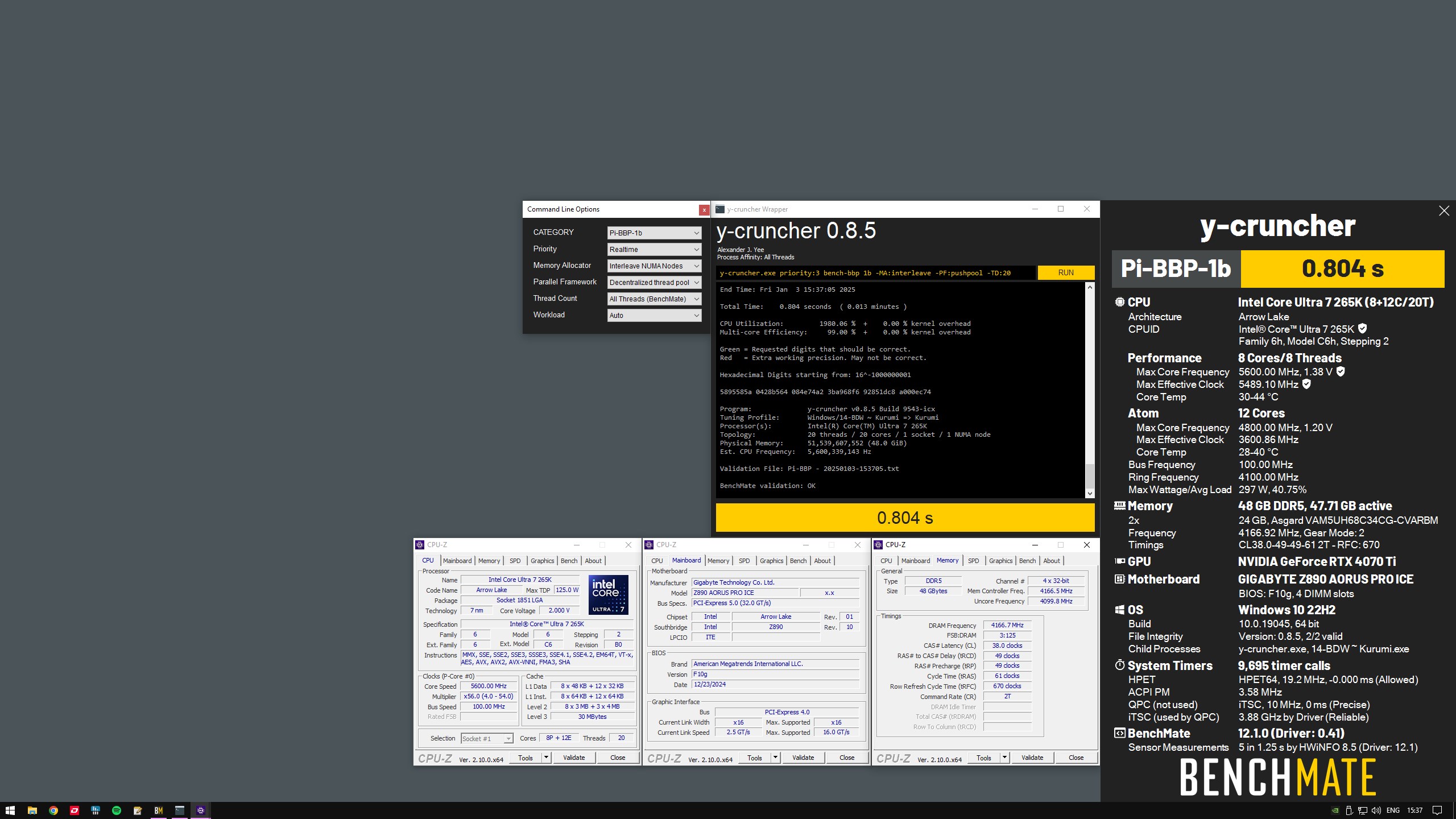Click the Multiplier value x56.0 (4.0 - 54.0)
Image resolution: width=1456 pixels, height=819 pixels.
(489, 696)
